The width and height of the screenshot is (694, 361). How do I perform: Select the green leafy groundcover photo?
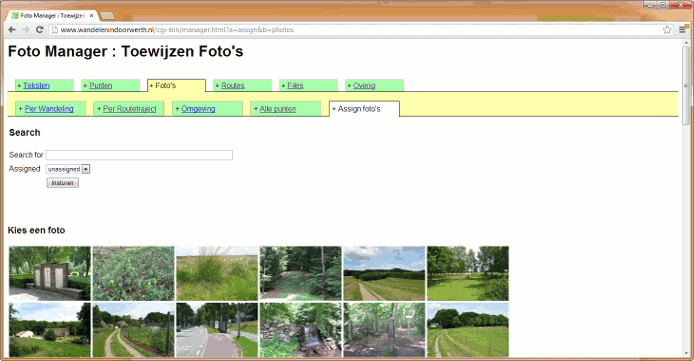point(133,273)
